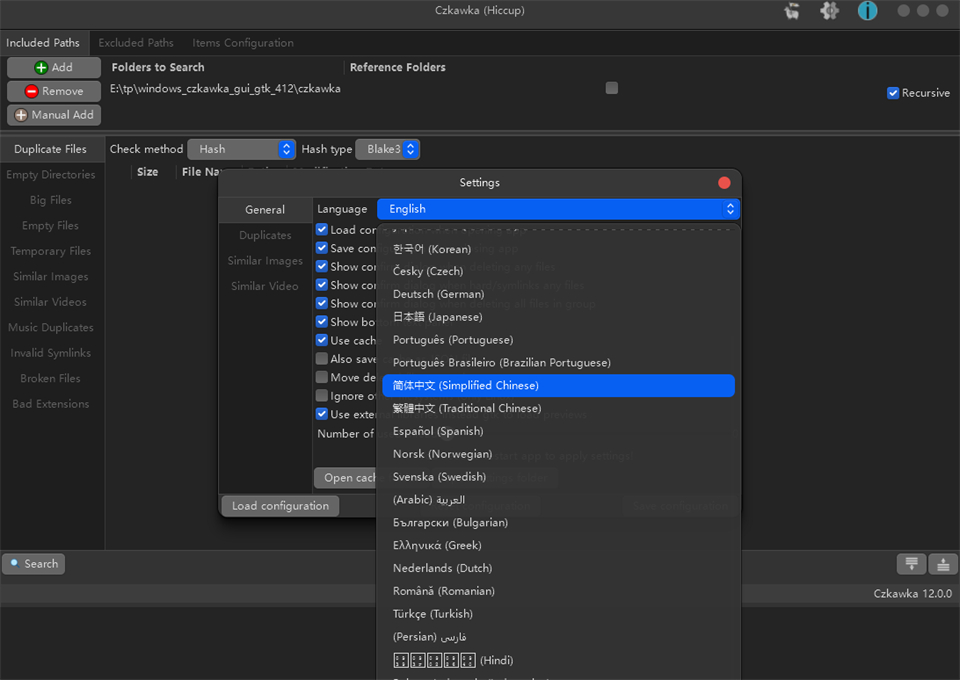The image size is (960, 680).
Task: Pick Norsk (Norwegian) language
Action: click(x=558, y=454)
